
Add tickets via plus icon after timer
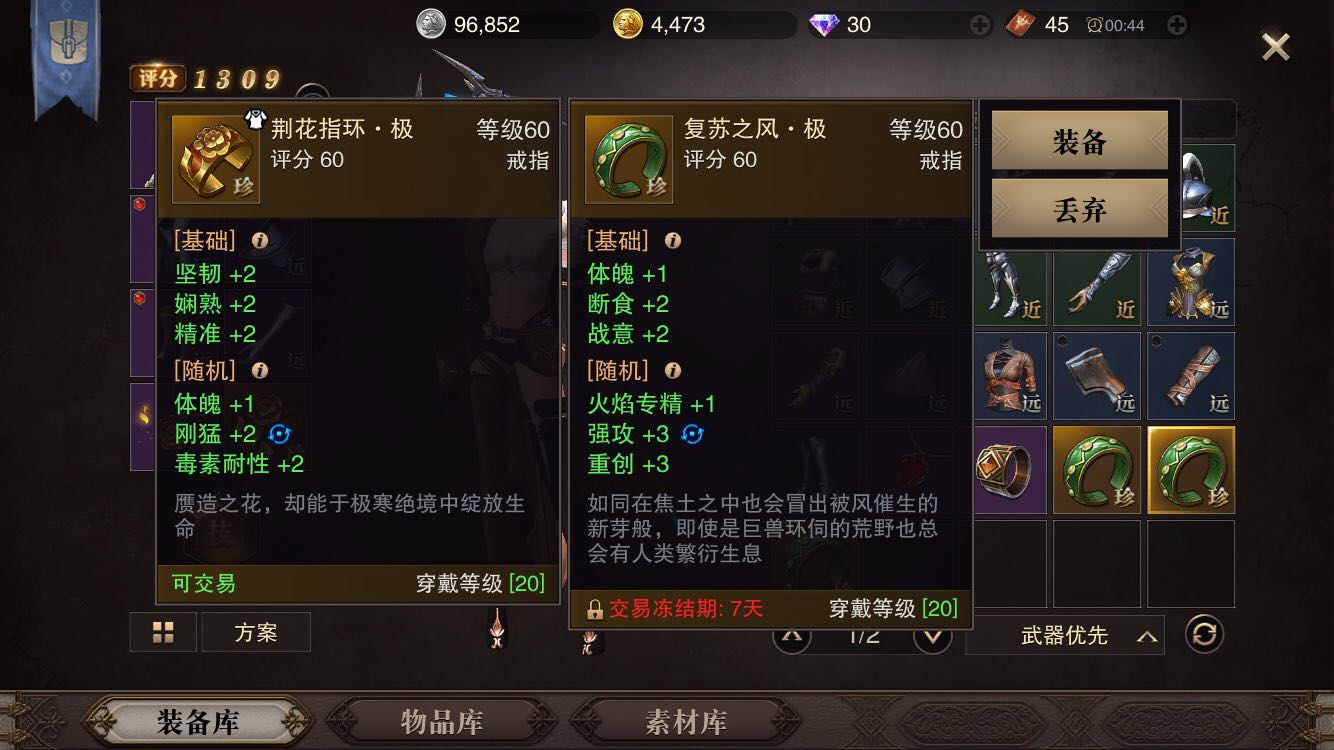coord(1177,25)
